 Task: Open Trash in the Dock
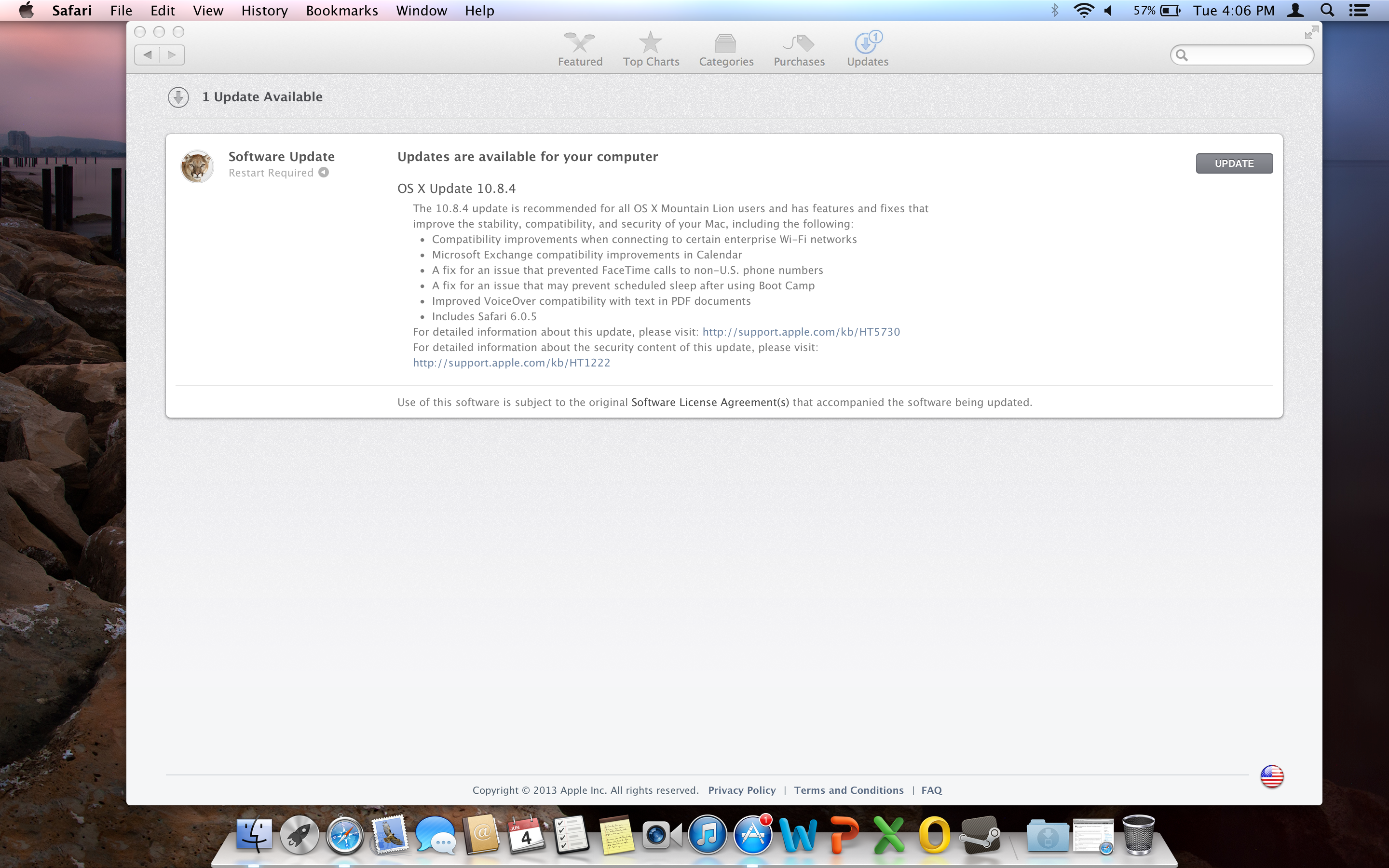pos(1138,835)
